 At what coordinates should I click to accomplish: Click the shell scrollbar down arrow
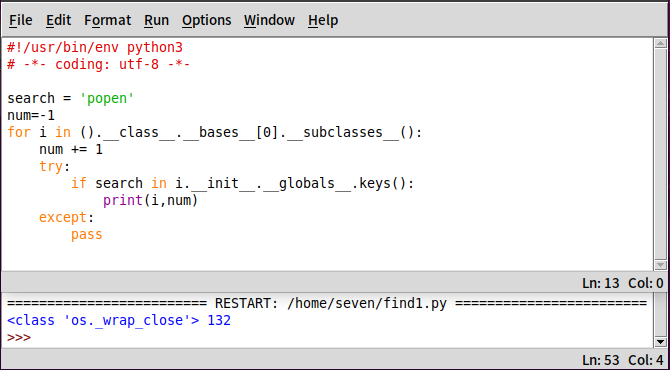660,342
